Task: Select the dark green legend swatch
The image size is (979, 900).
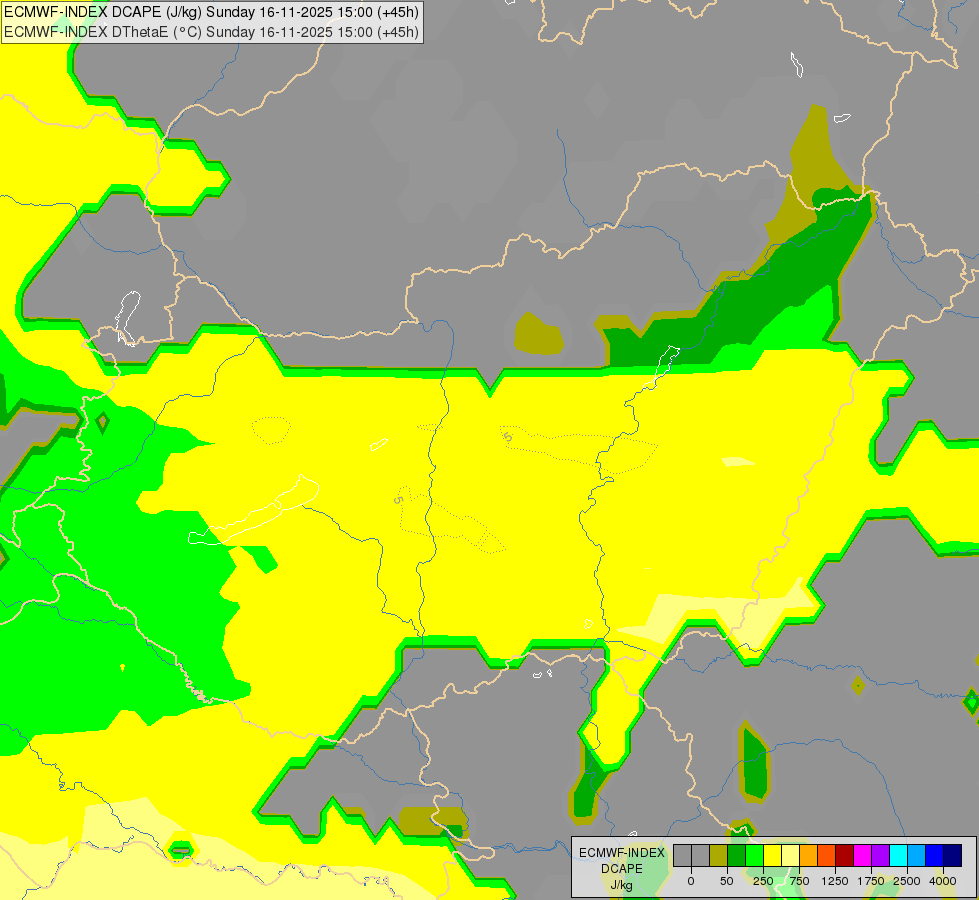Action: 737,856
